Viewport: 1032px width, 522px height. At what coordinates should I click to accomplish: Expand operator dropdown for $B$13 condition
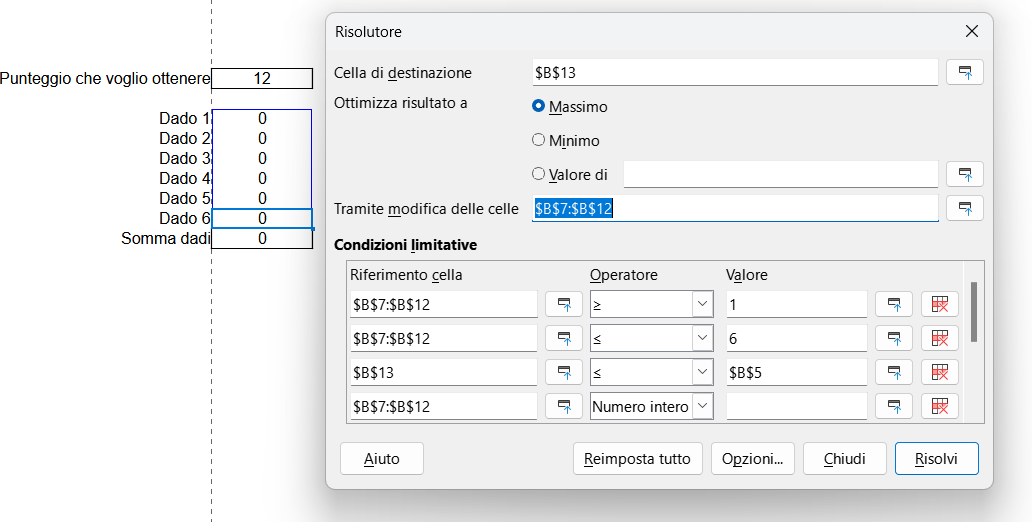[x=702, y=372]
